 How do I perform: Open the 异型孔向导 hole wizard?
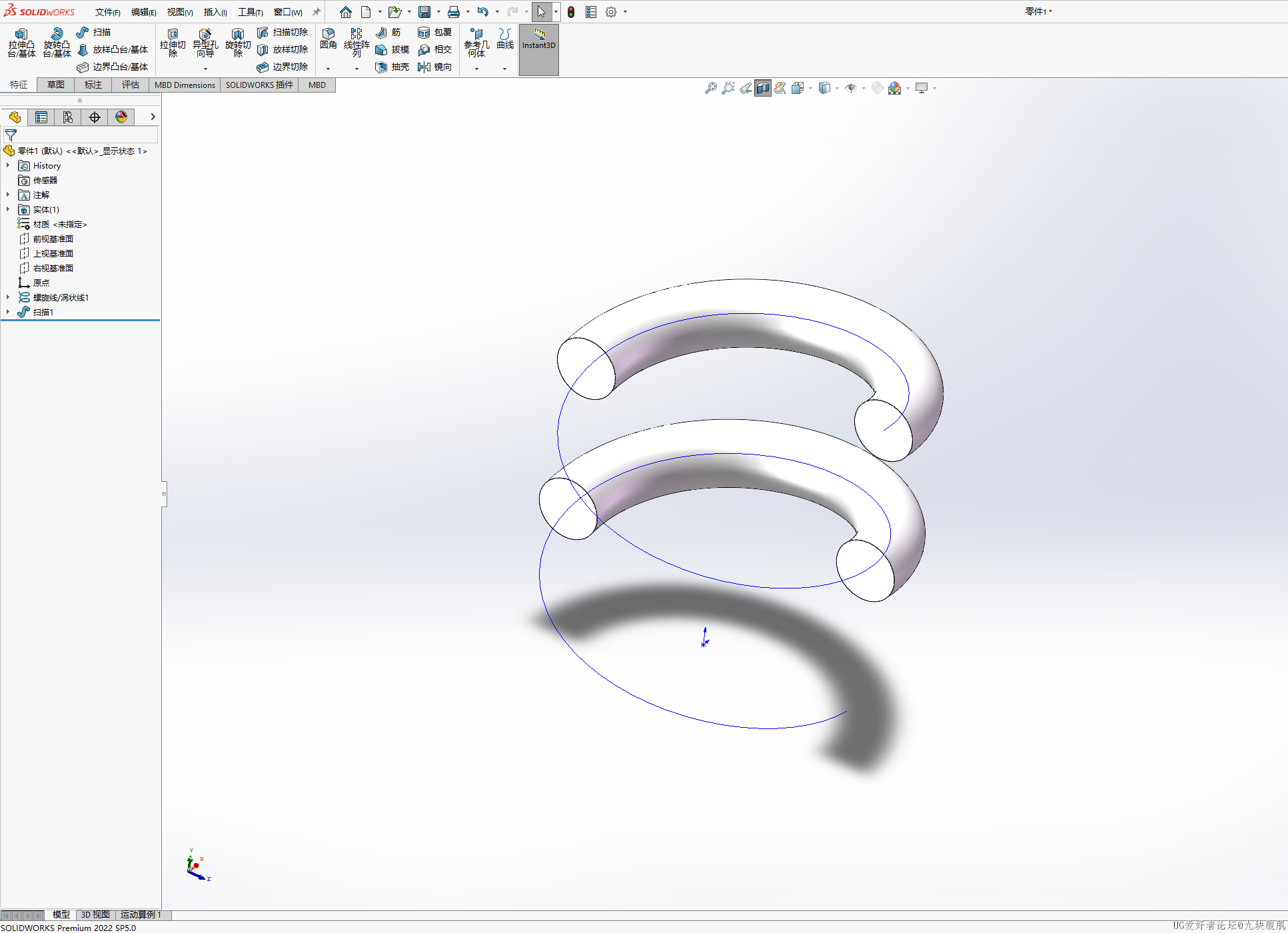click(205, 43)
